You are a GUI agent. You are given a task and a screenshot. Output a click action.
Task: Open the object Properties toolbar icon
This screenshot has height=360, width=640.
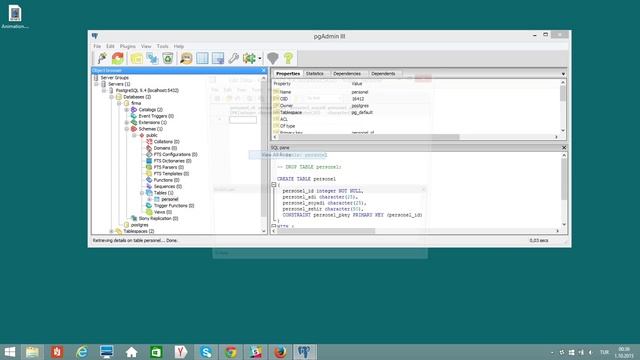tap(136, 58)
